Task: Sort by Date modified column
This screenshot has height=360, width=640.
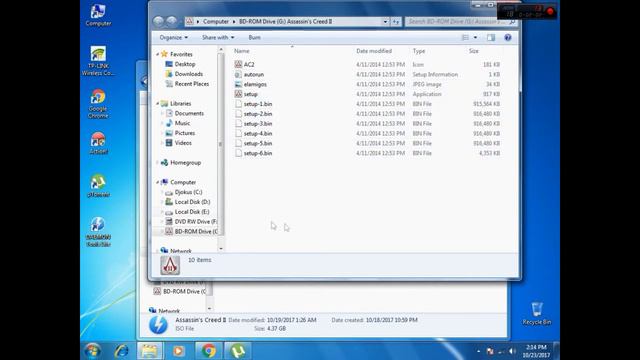Action: [x=374, y=51]
